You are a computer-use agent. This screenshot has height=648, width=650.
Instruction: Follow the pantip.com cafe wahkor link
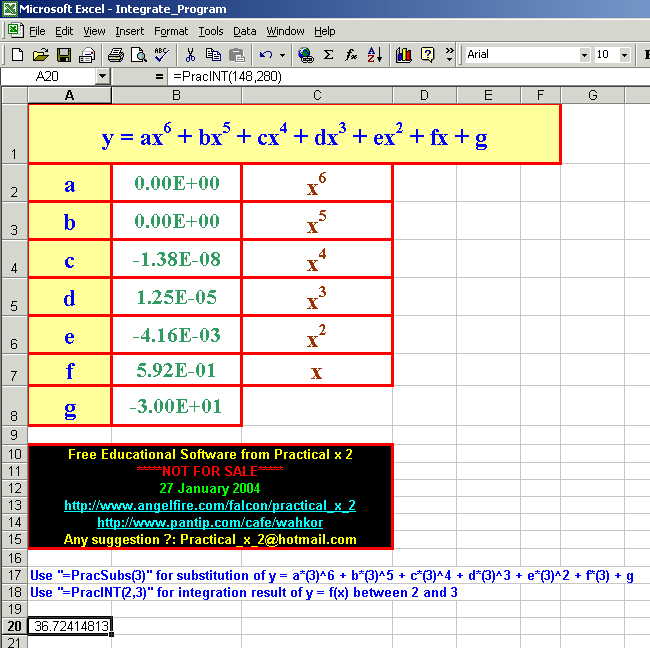[x=209, y=522]
